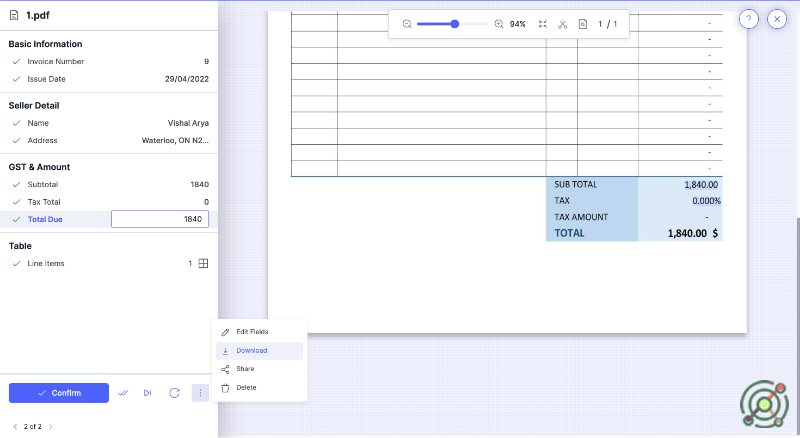The width and height of the screenshot is (800, 438).
Task: Click the fit-to-screen icon in PDF toolbar
Action: pyautogui.click(x=542, y=24)
